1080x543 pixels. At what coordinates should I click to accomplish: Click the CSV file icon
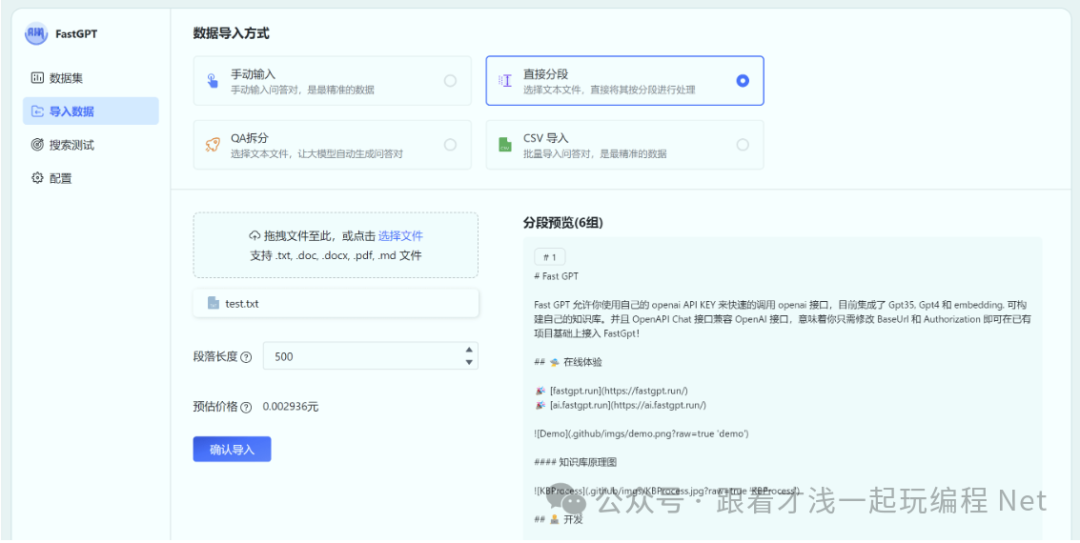click(x=506, y=145)
